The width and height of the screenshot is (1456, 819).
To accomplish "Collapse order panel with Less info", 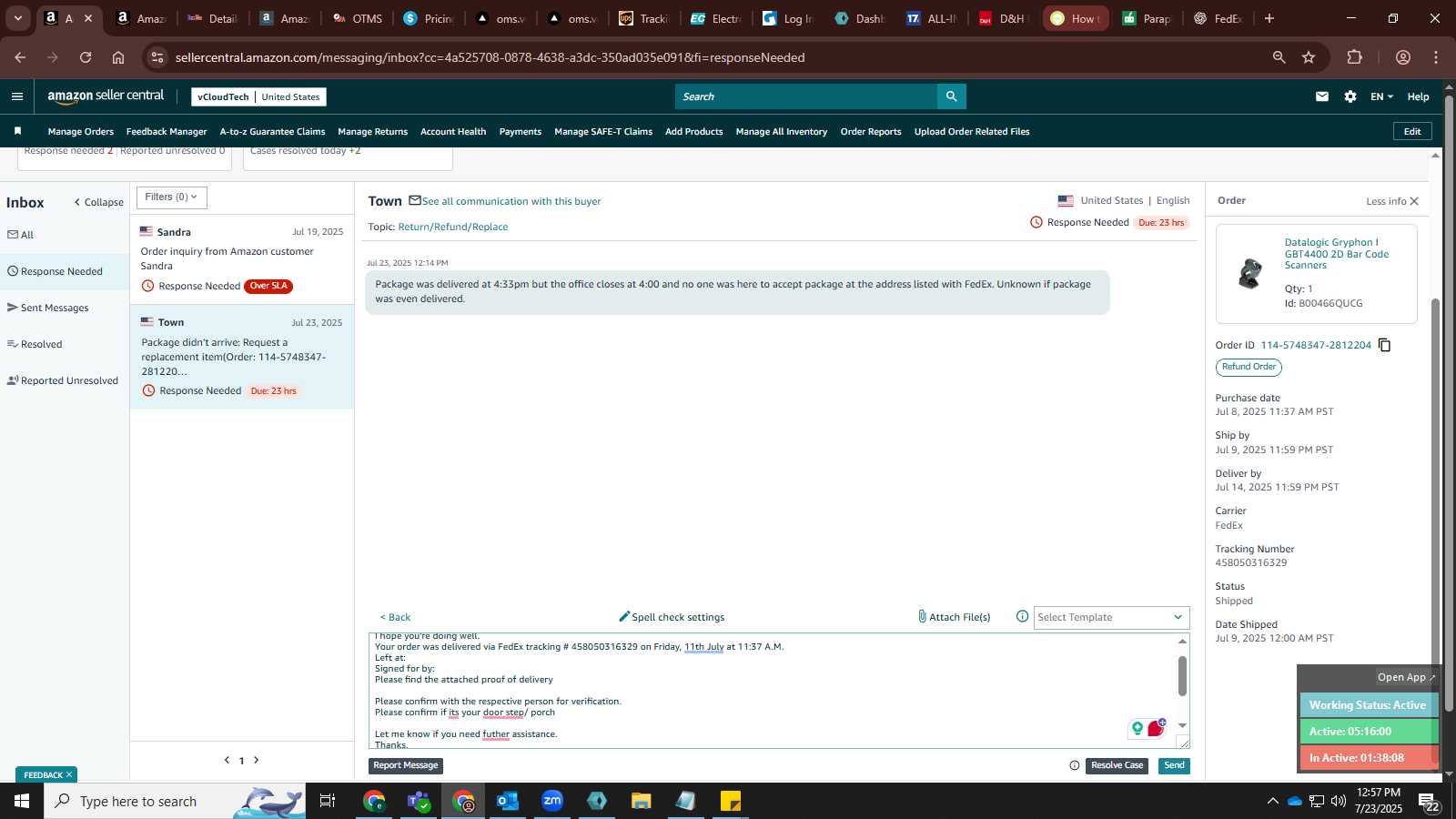I will [1392, 201].
